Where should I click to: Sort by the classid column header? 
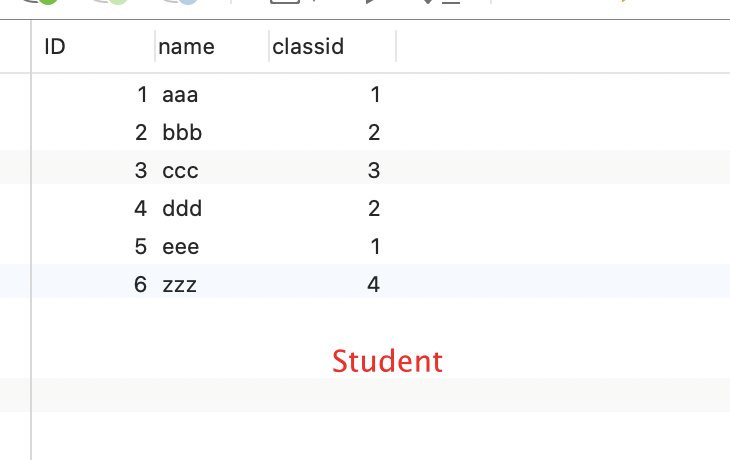pos(308,46)
